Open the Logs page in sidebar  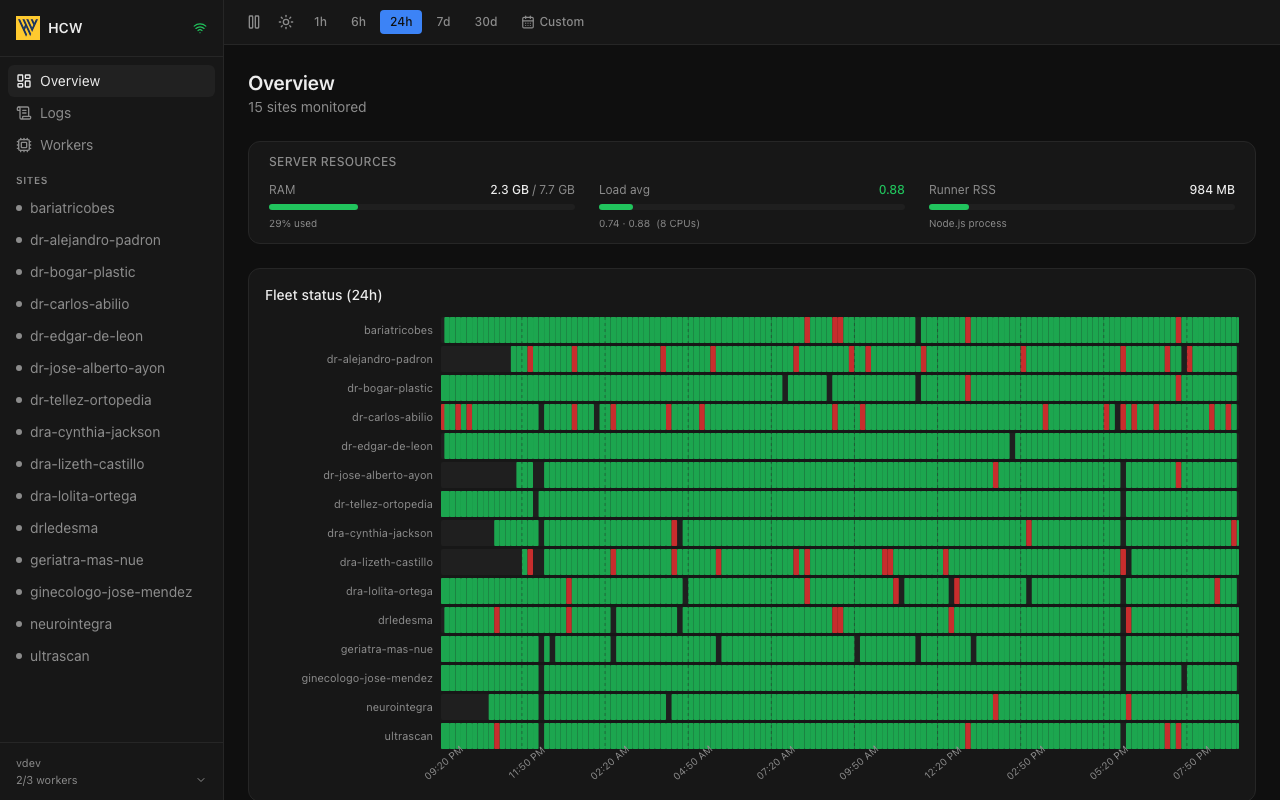tap(111, 113)
